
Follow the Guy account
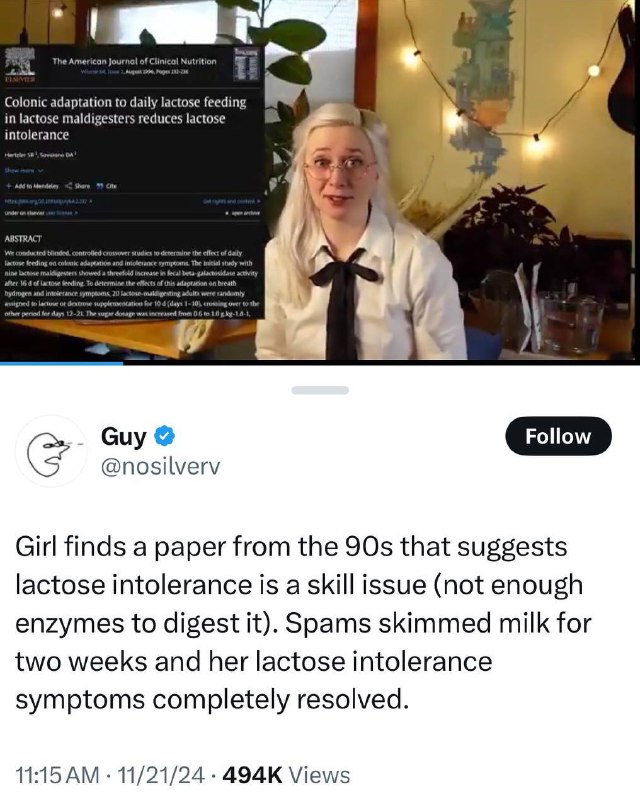click(x=558, y=436)
